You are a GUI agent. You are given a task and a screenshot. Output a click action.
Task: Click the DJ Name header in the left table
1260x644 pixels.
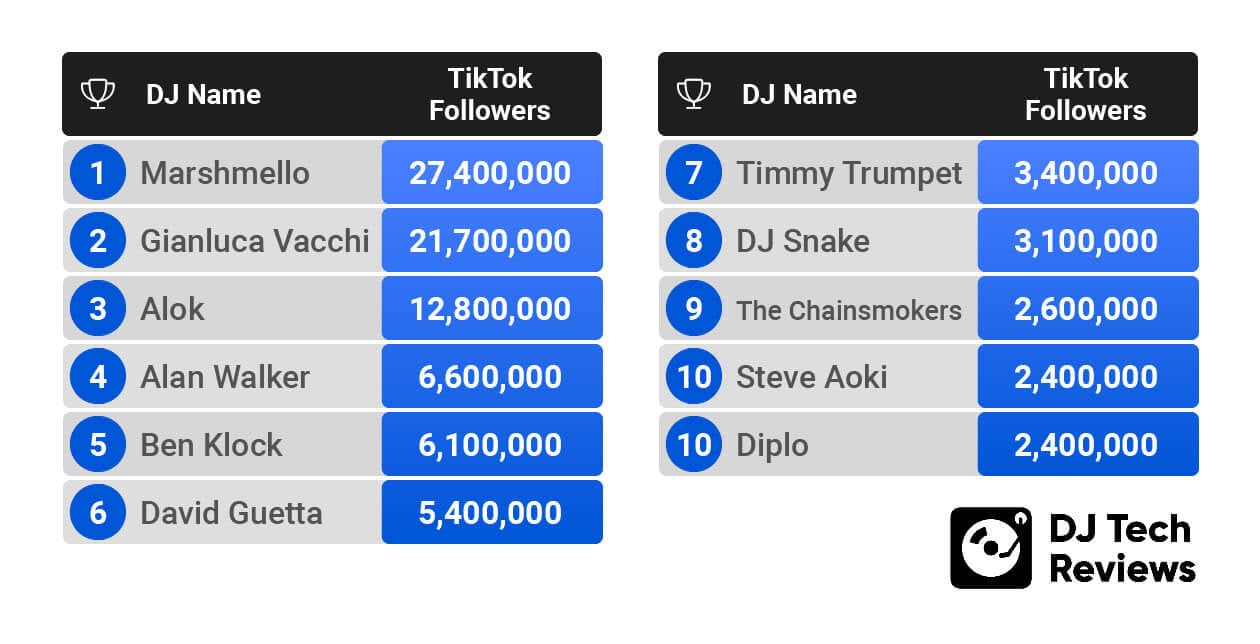click(x=203, y=95)
